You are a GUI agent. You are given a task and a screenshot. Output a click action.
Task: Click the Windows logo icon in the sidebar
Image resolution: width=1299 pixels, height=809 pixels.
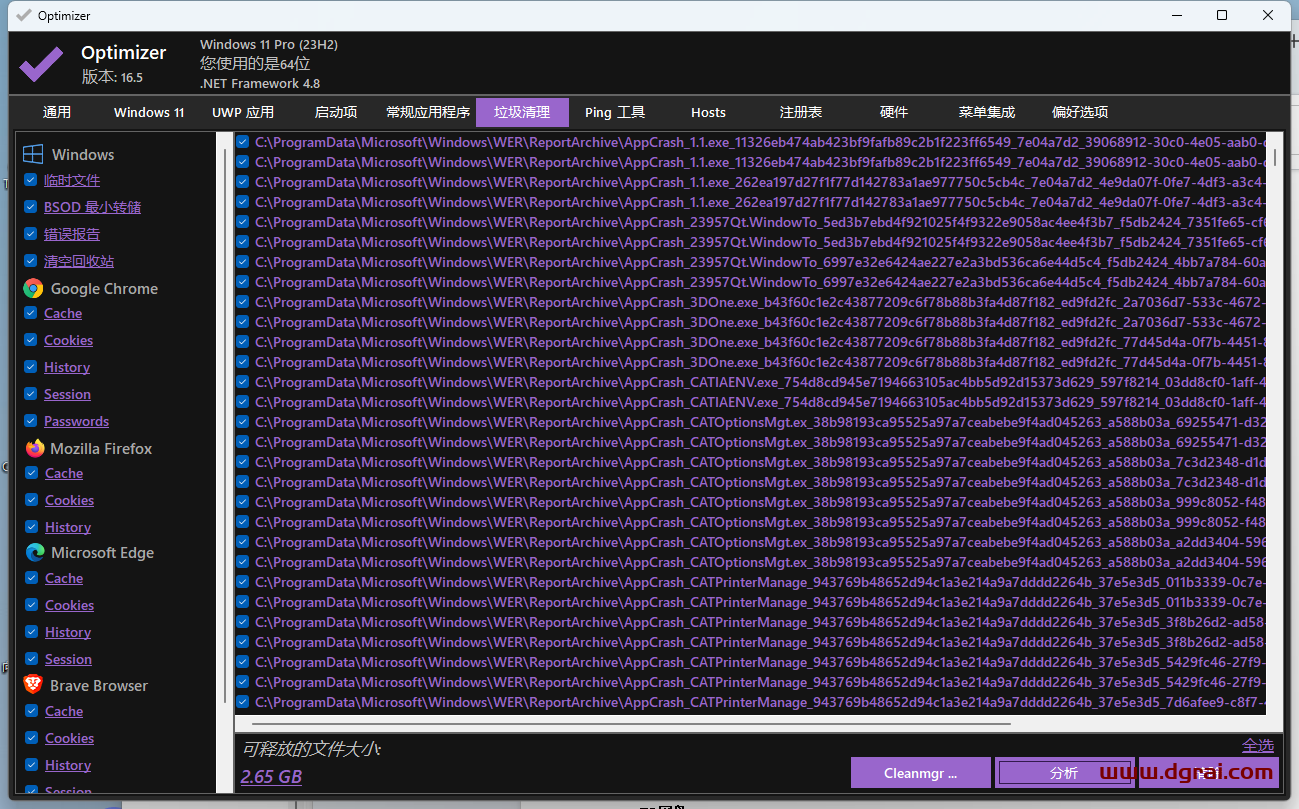[33, 154]
